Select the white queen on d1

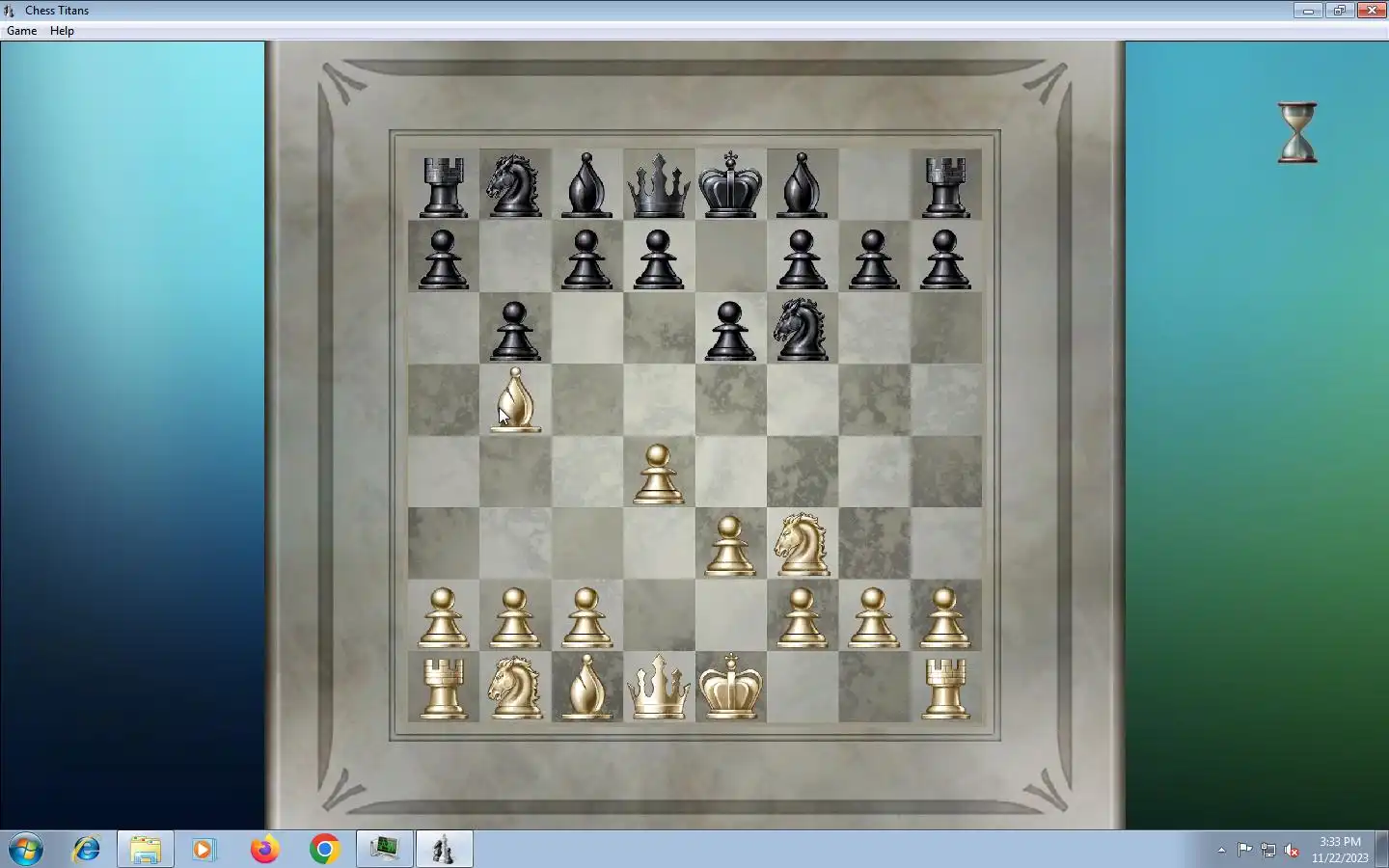click(x=658, y=687)
